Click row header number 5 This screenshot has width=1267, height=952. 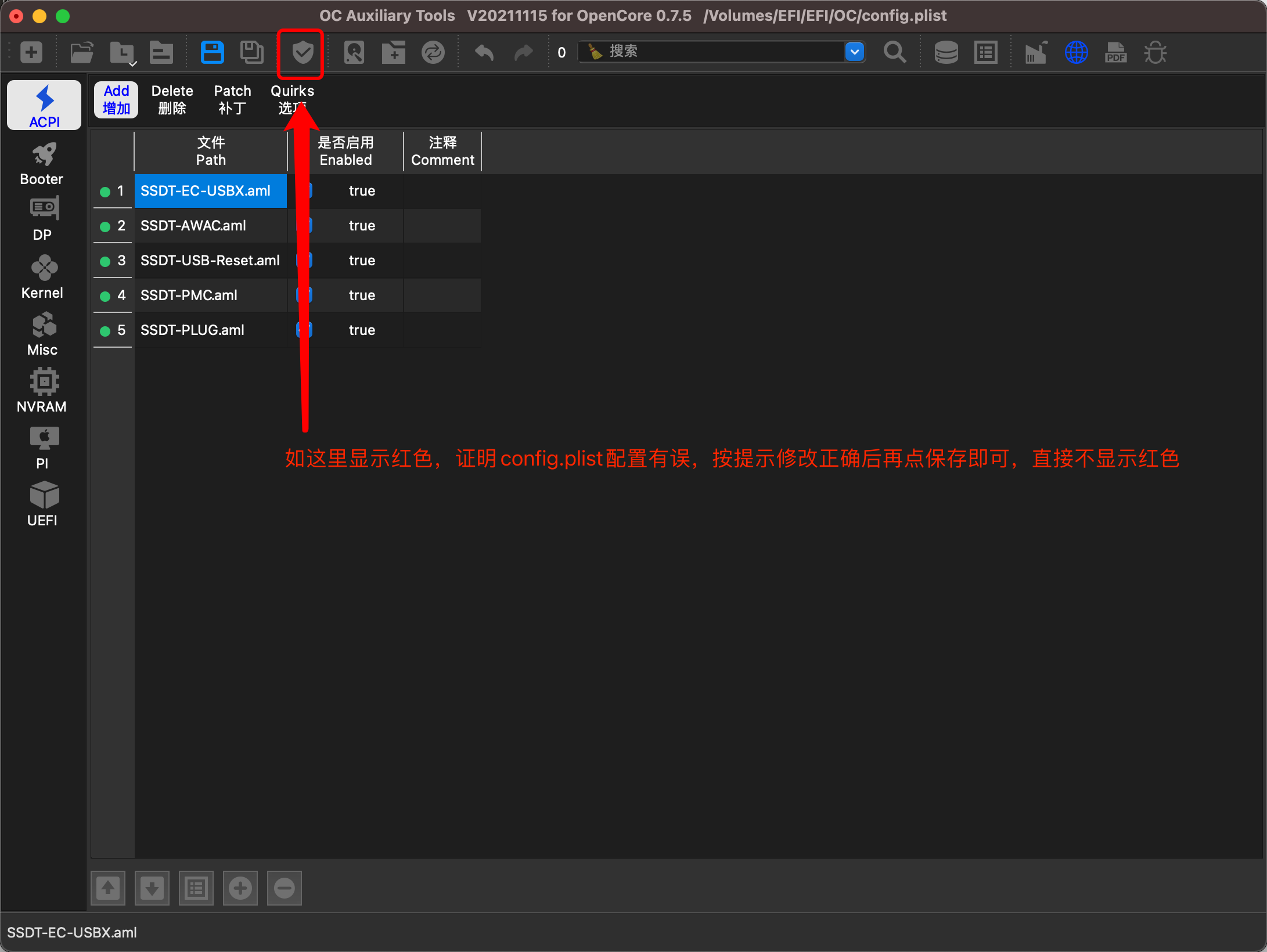113,330
